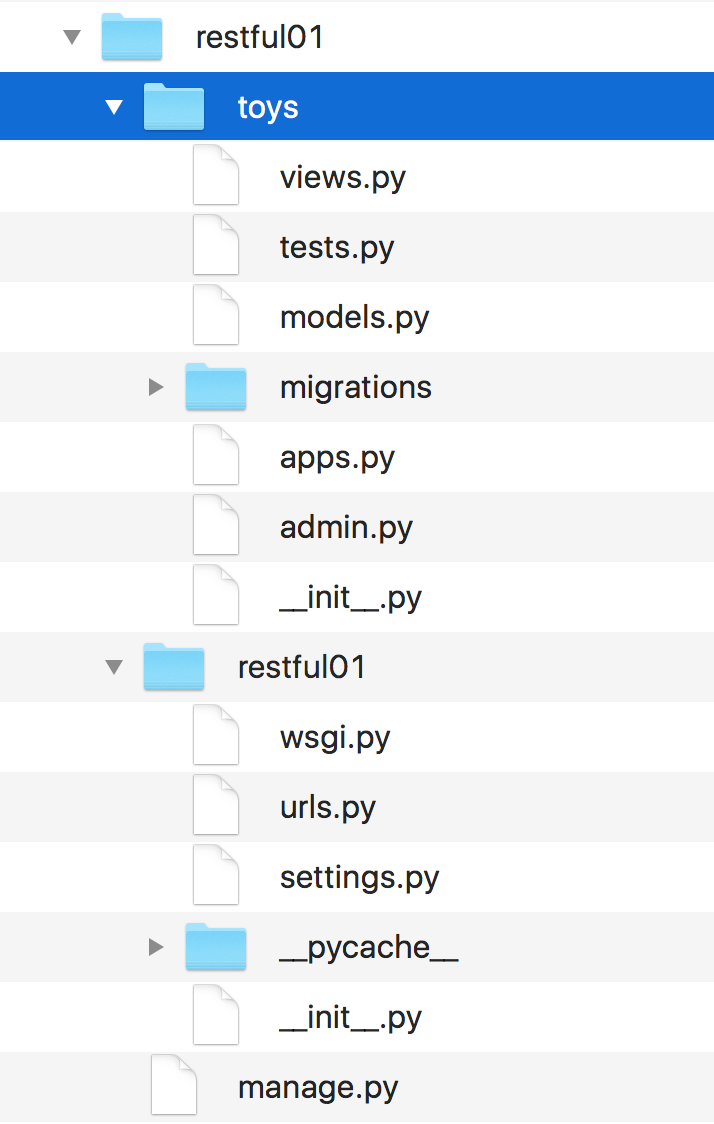The image size is (714, 1124).
Task: Expand the migrations folder triangle
Action: [156, 387]
